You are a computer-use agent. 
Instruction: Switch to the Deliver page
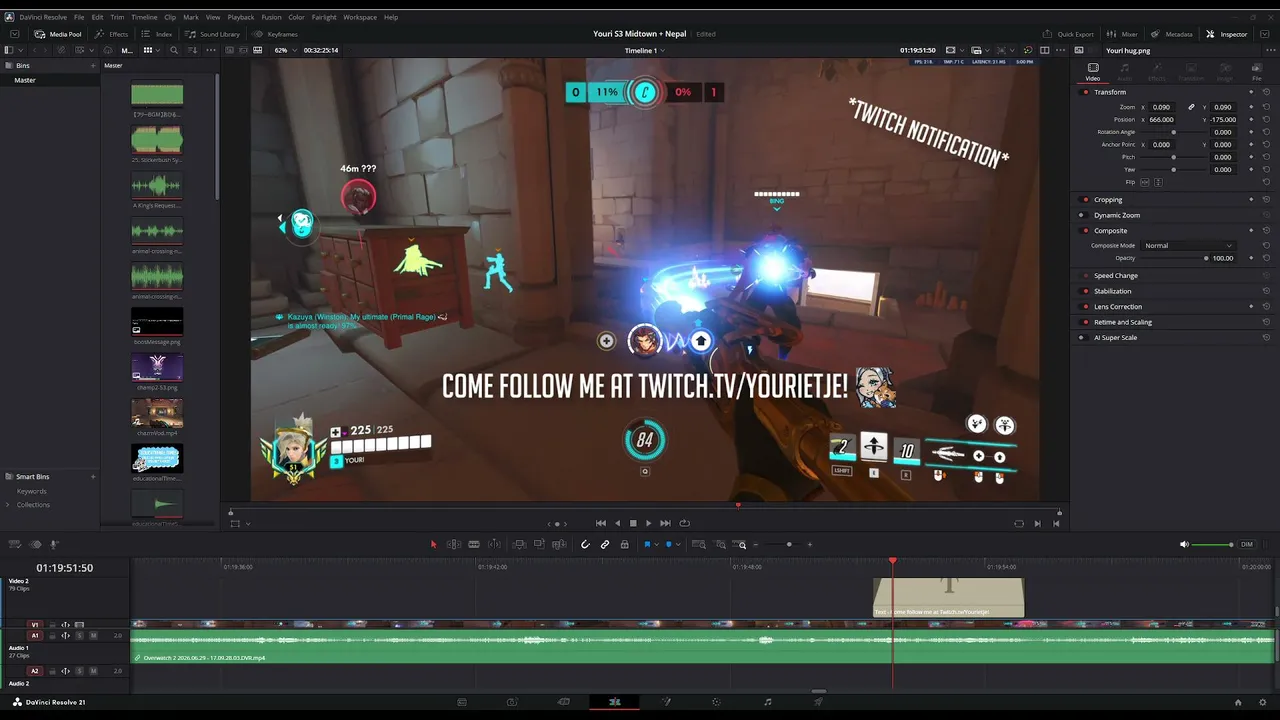pos(818,702)
